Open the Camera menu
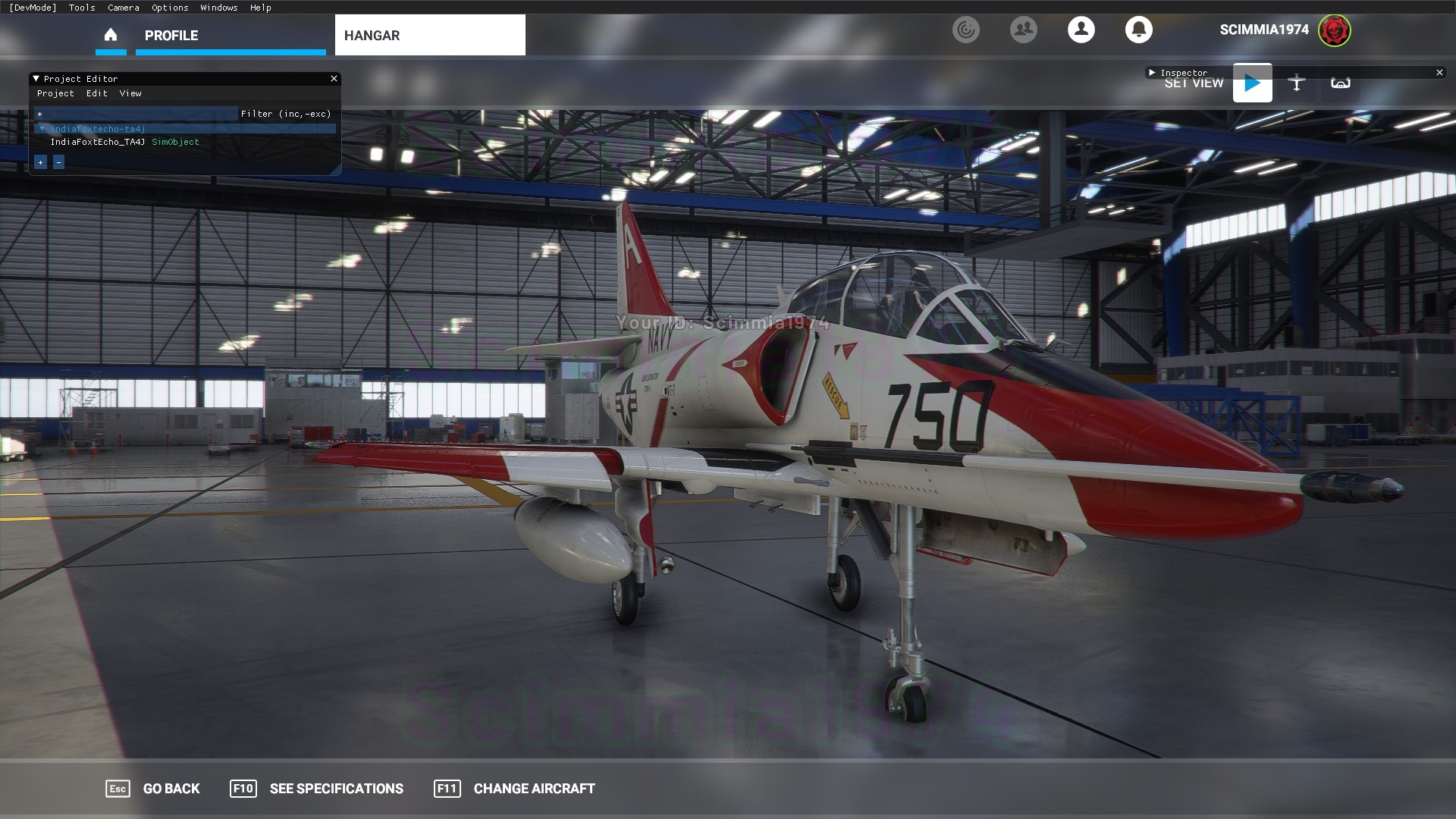Image resolution: width=1456 pixels, height=819 pixels. (123, 8)
